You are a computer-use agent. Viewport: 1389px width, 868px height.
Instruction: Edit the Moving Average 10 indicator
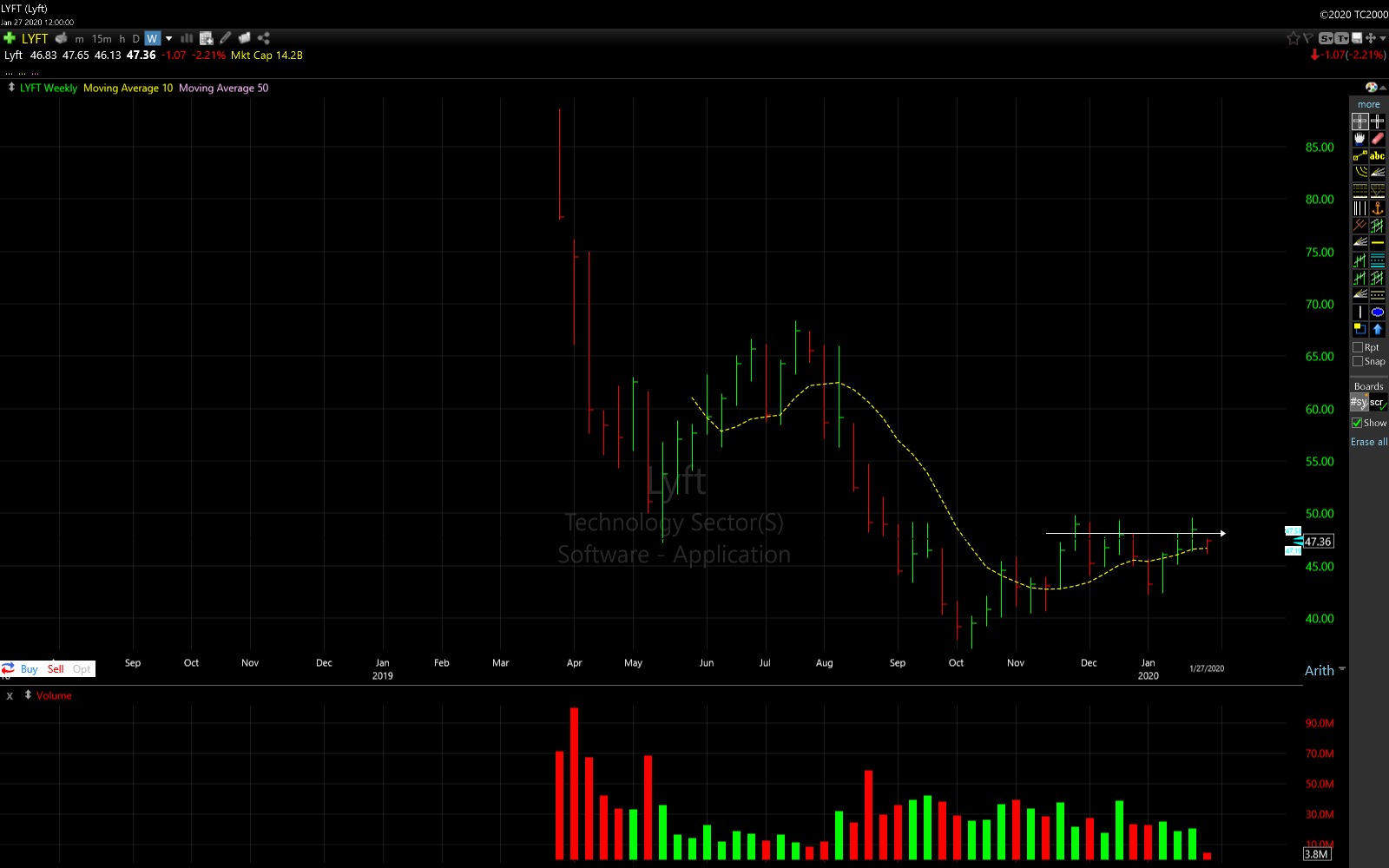tap(128, 88)
